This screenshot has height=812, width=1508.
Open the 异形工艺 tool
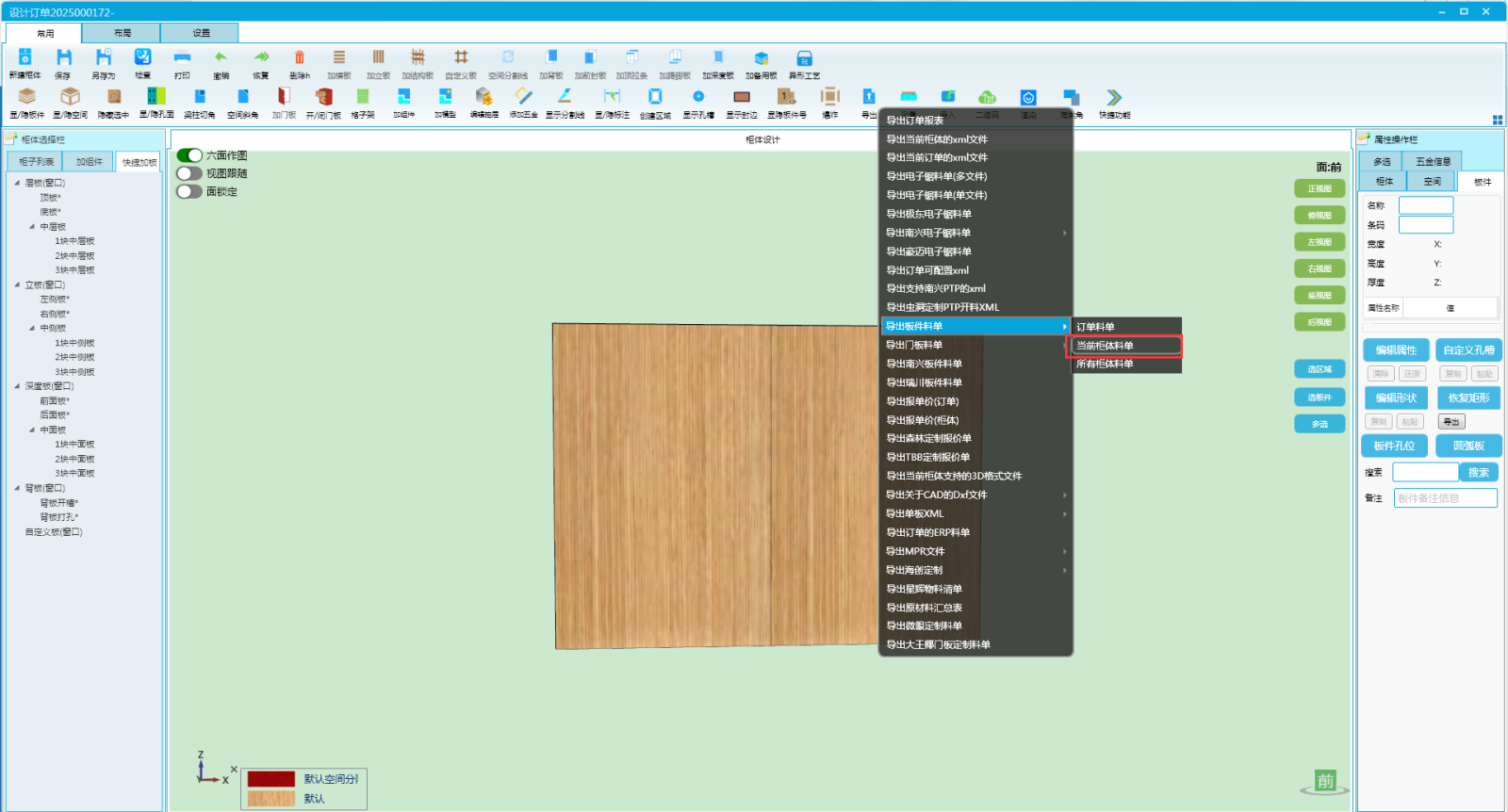tap(804, 58)
